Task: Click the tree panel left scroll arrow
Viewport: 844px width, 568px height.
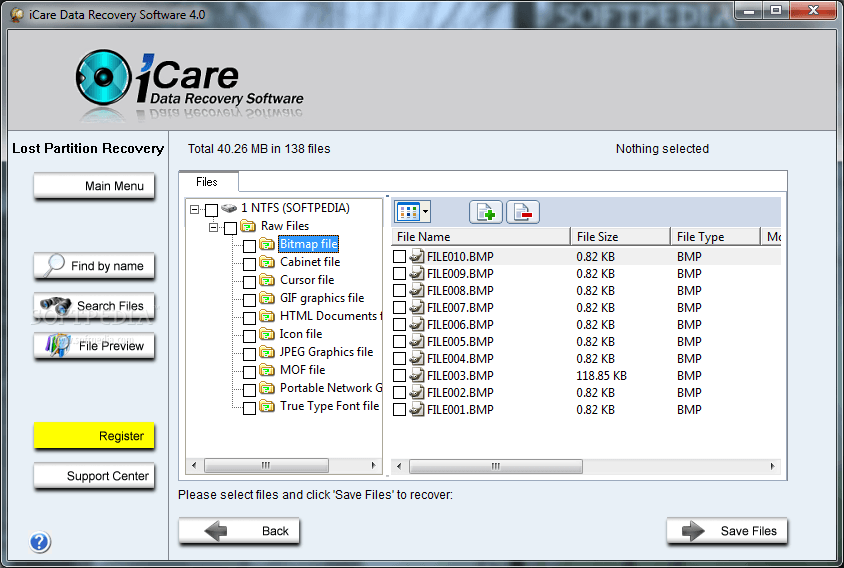Action: pos(194,465)
